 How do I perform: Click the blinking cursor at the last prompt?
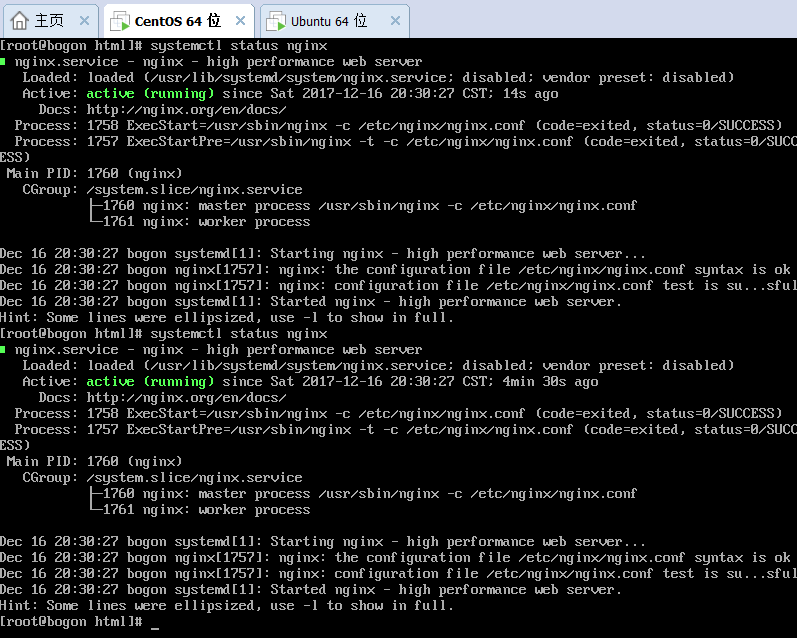pyautogui.click(x=155, y=622)
